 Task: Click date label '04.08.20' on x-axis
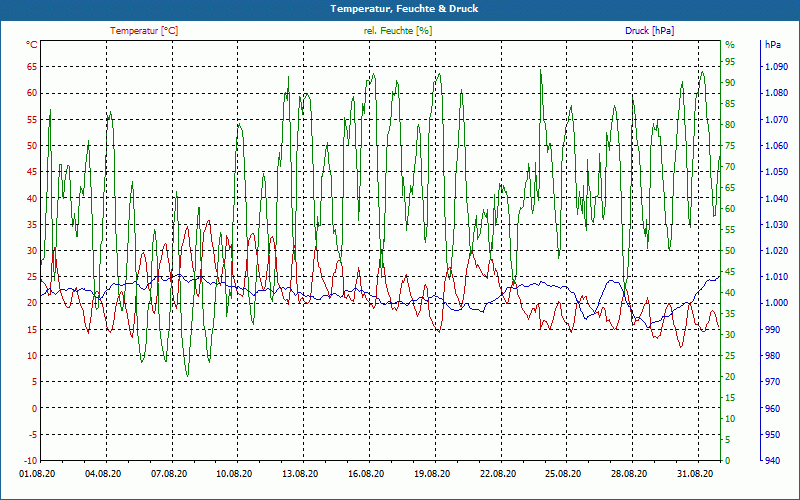103,473
